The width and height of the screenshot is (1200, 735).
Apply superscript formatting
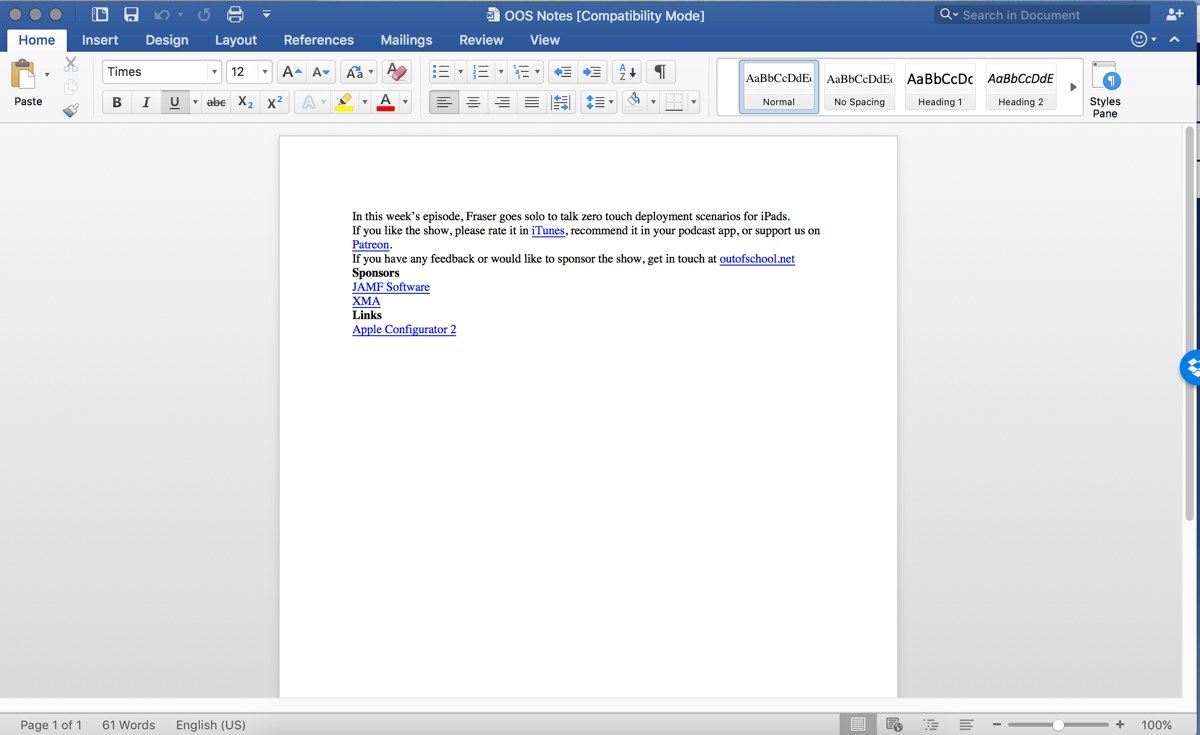pyautogui.click(x=273, y=102)
